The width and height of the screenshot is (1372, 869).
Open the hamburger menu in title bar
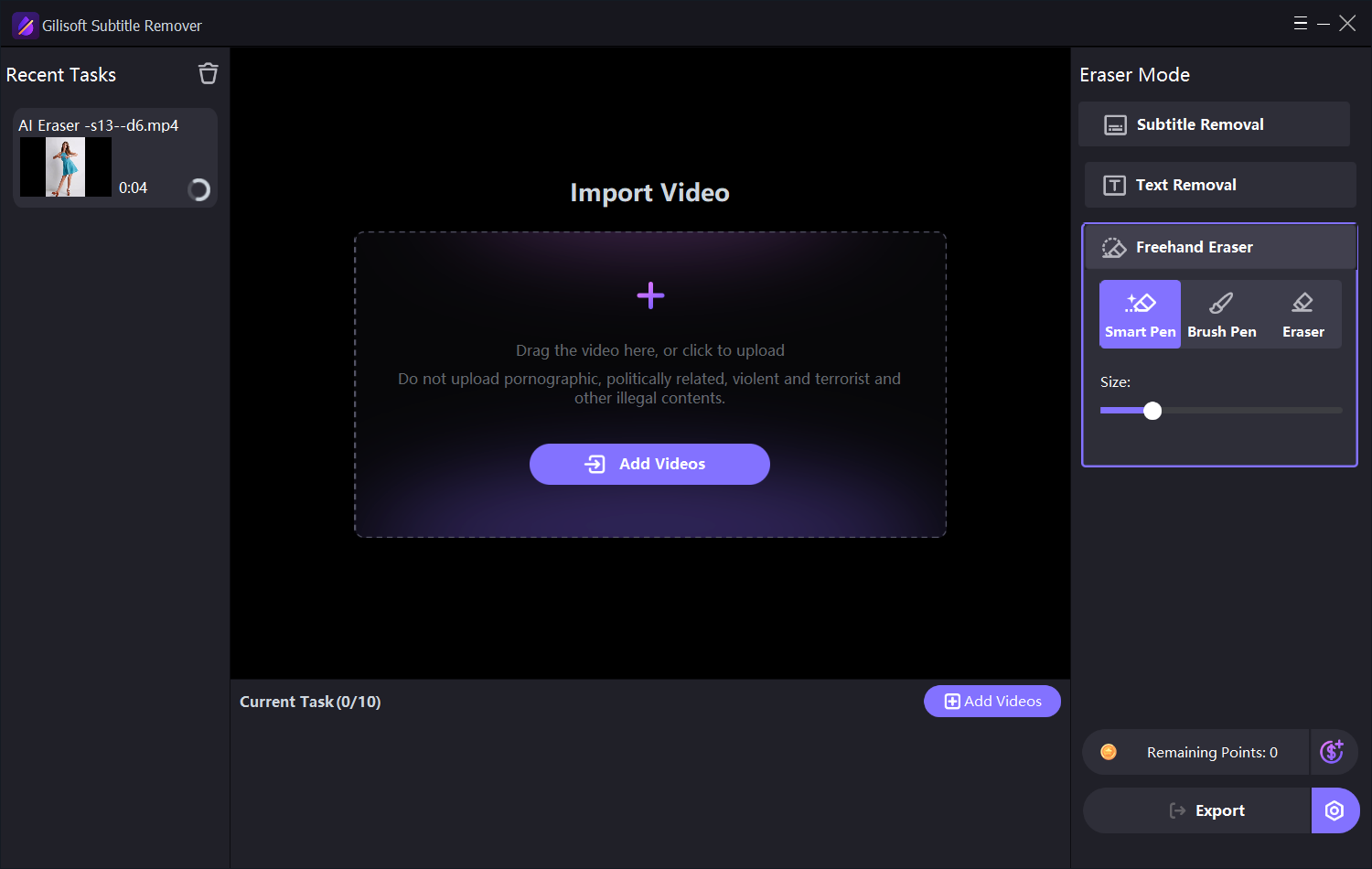point(1300,24)
